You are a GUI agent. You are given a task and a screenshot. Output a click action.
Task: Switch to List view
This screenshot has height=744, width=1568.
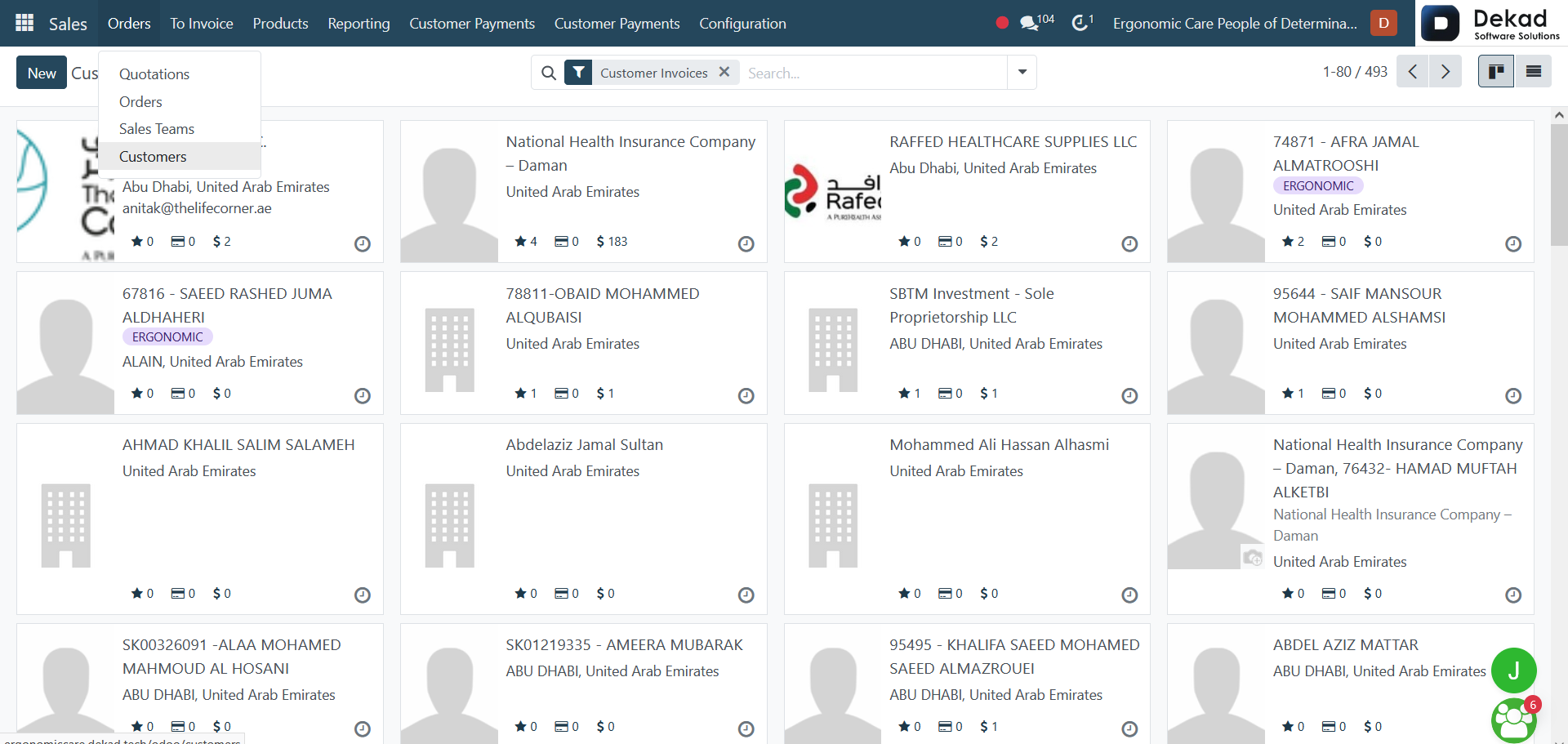pyautogui.click(x=1534, y=72)
